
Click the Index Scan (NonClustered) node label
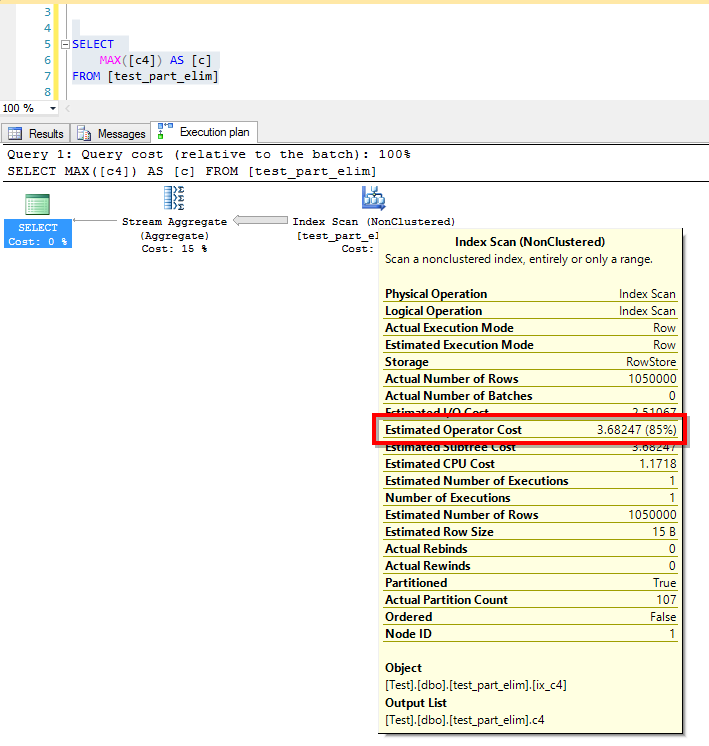tap(373, 221)
